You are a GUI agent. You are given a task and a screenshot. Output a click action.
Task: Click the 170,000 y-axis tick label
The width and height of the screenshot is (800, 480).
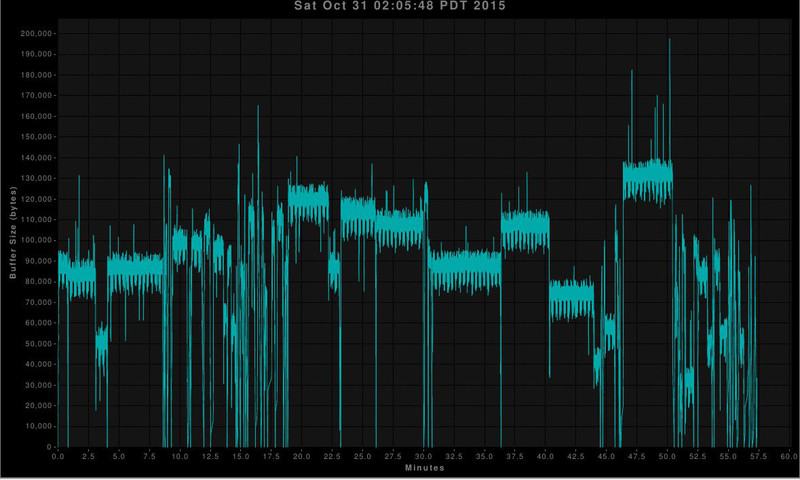pyautogui.click(x=36, y=95)
